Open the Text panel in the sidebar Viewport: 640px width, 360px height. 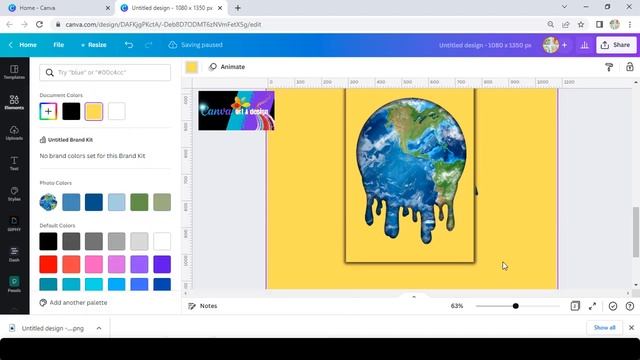[x=14, y=163]
